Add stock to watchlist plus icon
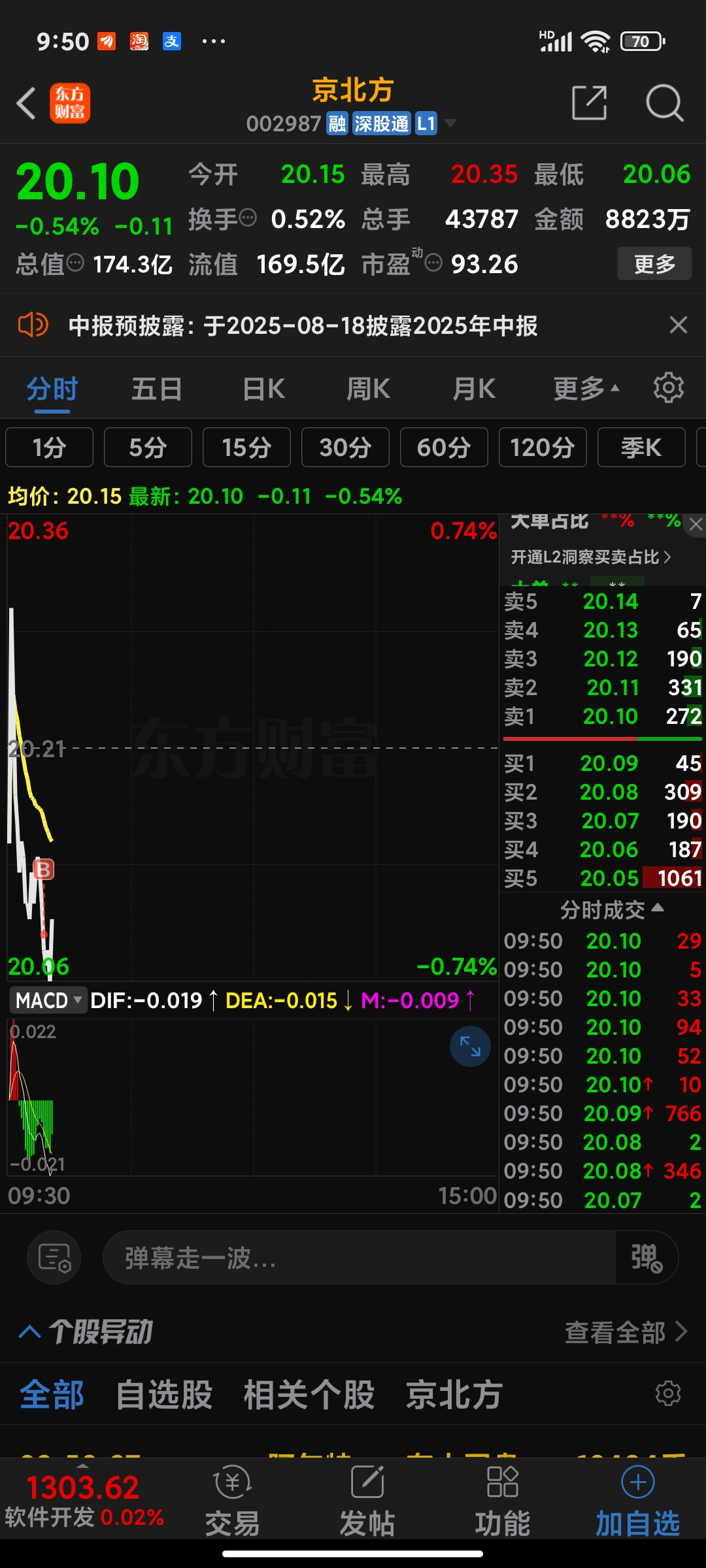This screenshot has height=1568, width=706. [638, 1500]
